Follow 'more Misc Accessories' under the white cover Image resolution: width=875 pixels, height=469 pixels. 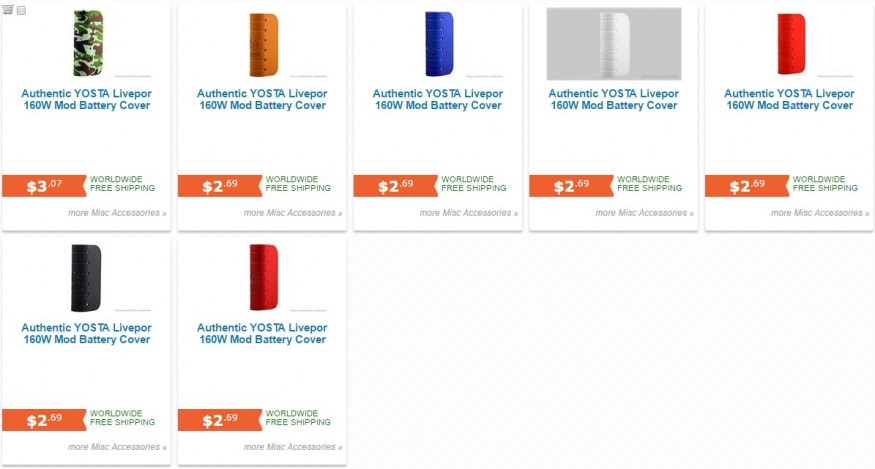click(x=645, y=213)
